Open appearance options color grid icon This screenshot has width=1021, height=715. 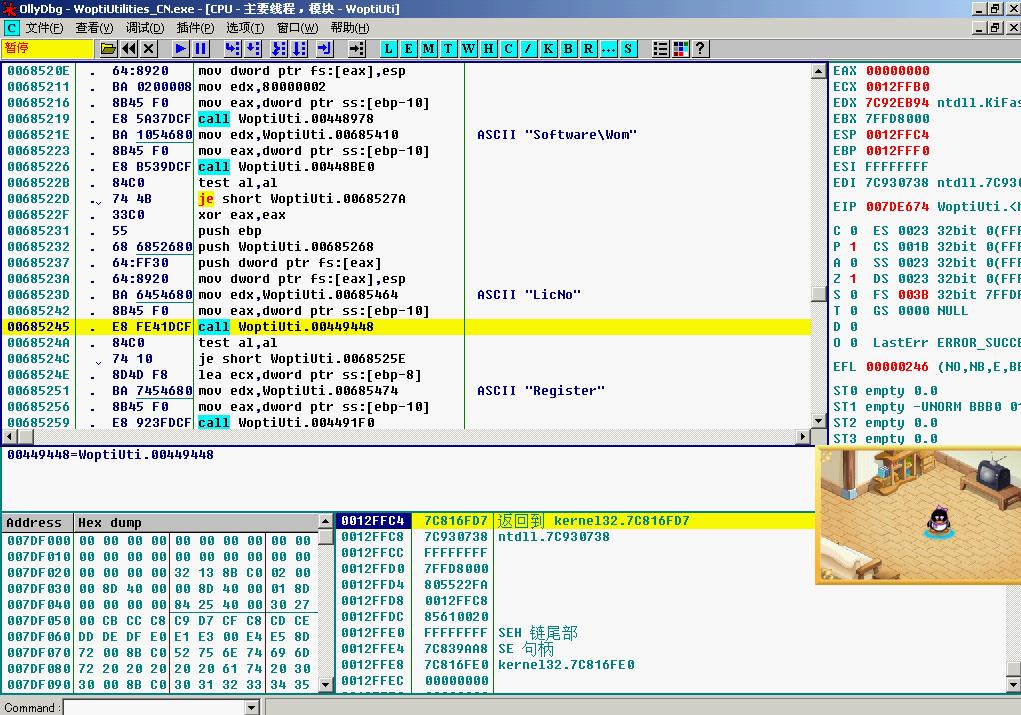pyautogui.click(x=680, y=49)
